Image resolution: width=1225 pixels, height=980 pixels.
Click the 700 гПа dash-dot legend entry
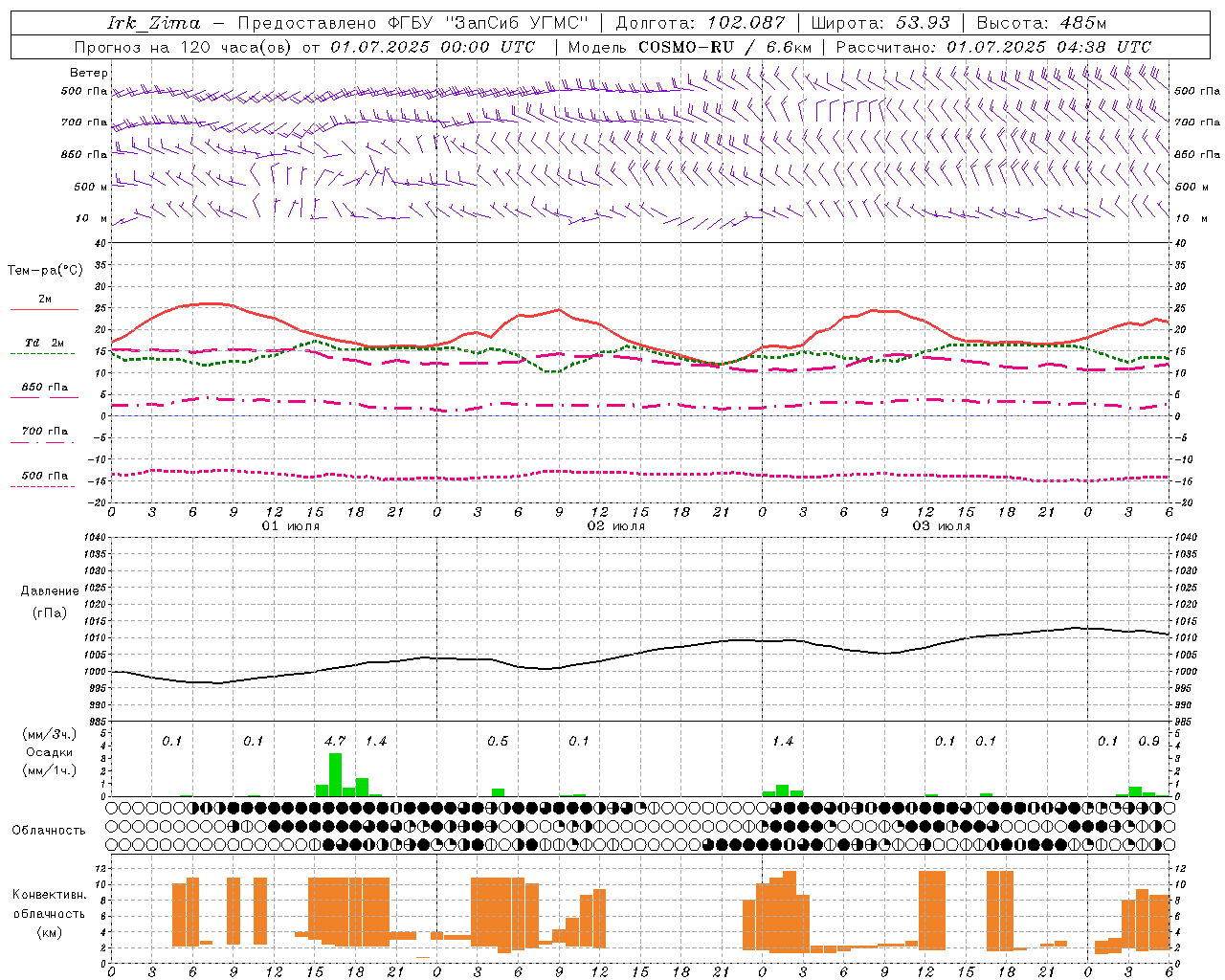click(x=44, y=432)
